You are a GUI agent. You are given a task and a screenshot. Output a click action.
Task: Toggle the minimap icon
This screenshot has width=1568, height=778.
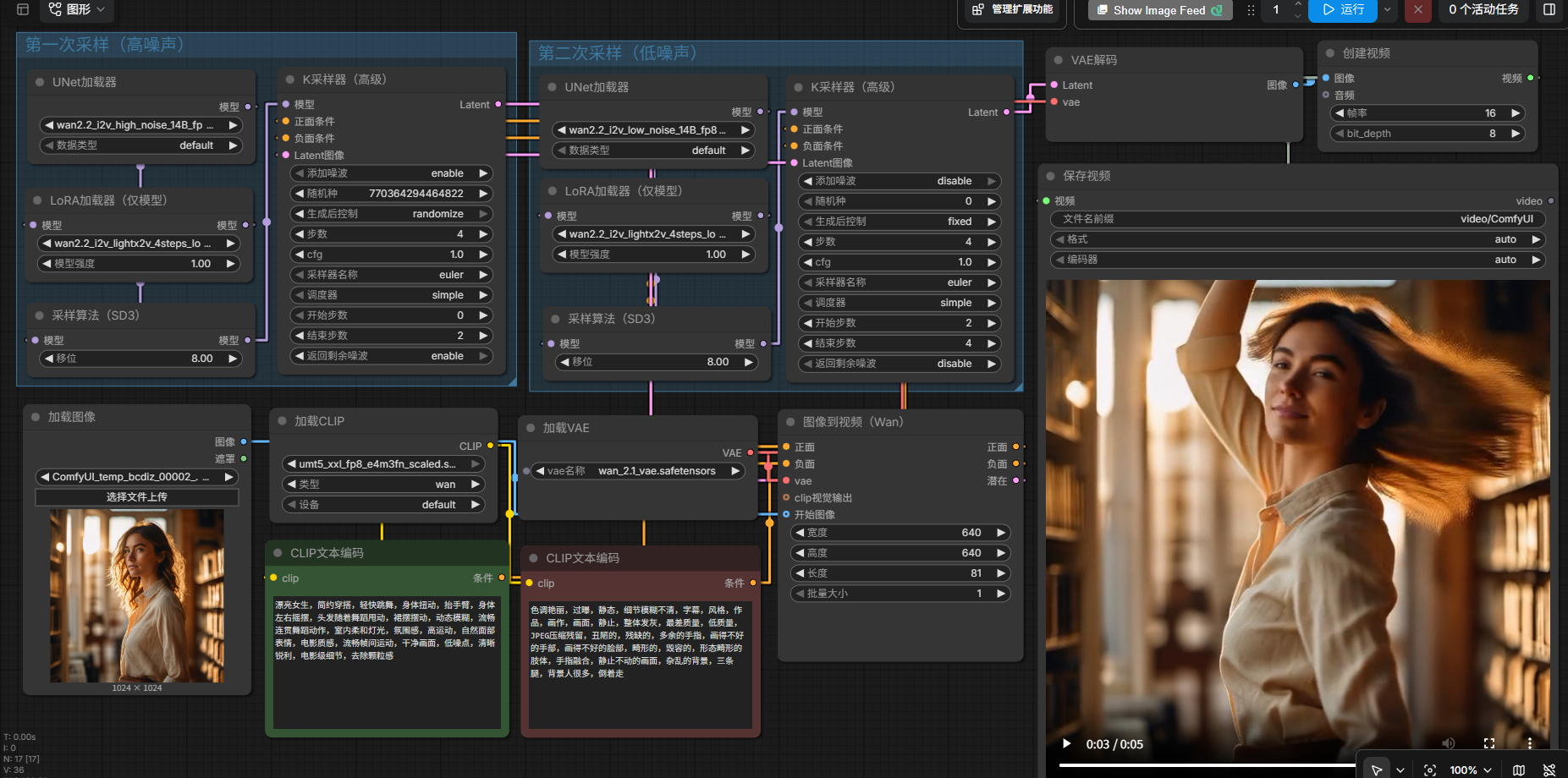(1519, 770)
